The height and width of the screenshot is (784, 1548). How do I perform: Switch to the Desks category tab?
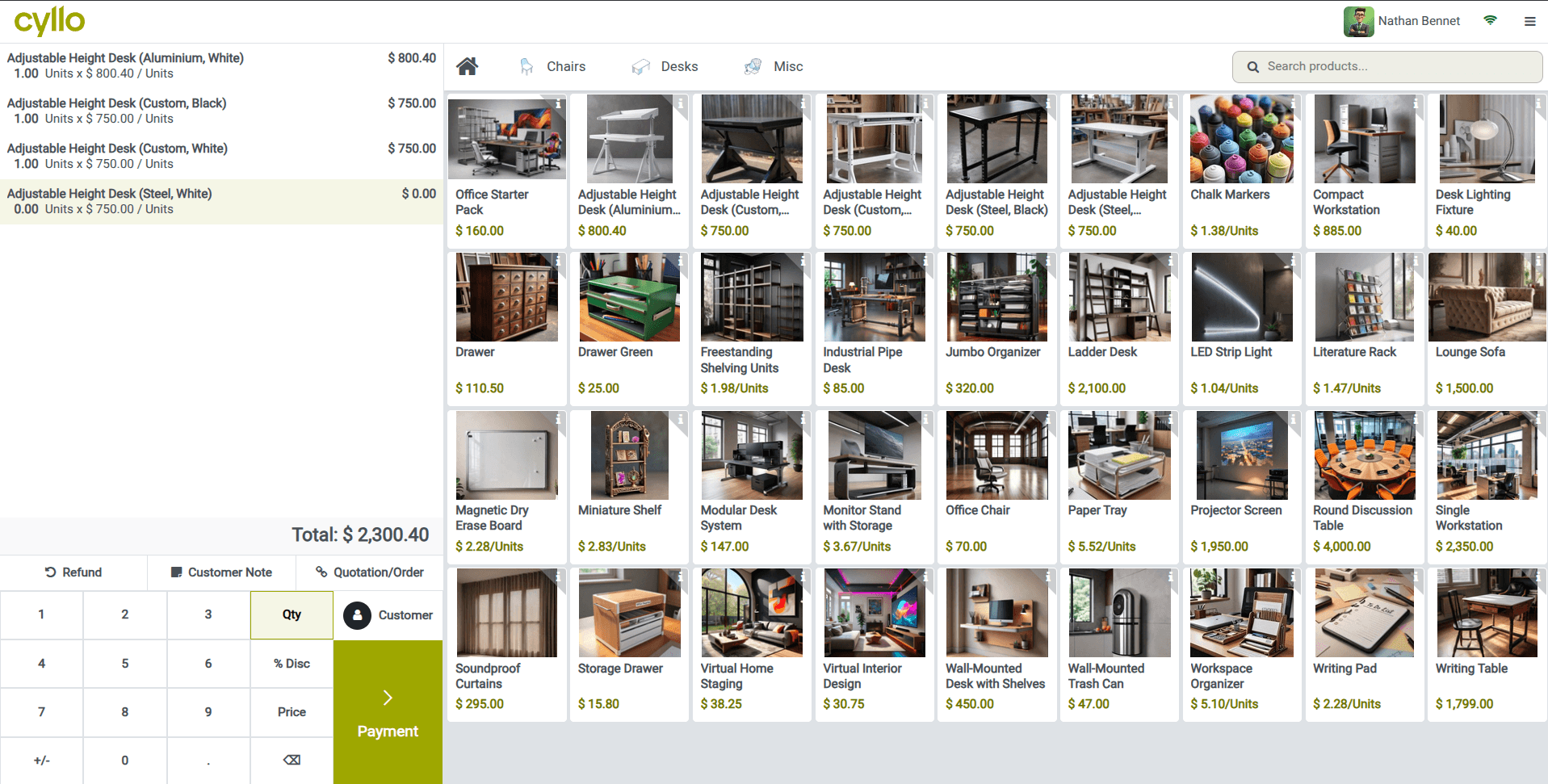665,66
